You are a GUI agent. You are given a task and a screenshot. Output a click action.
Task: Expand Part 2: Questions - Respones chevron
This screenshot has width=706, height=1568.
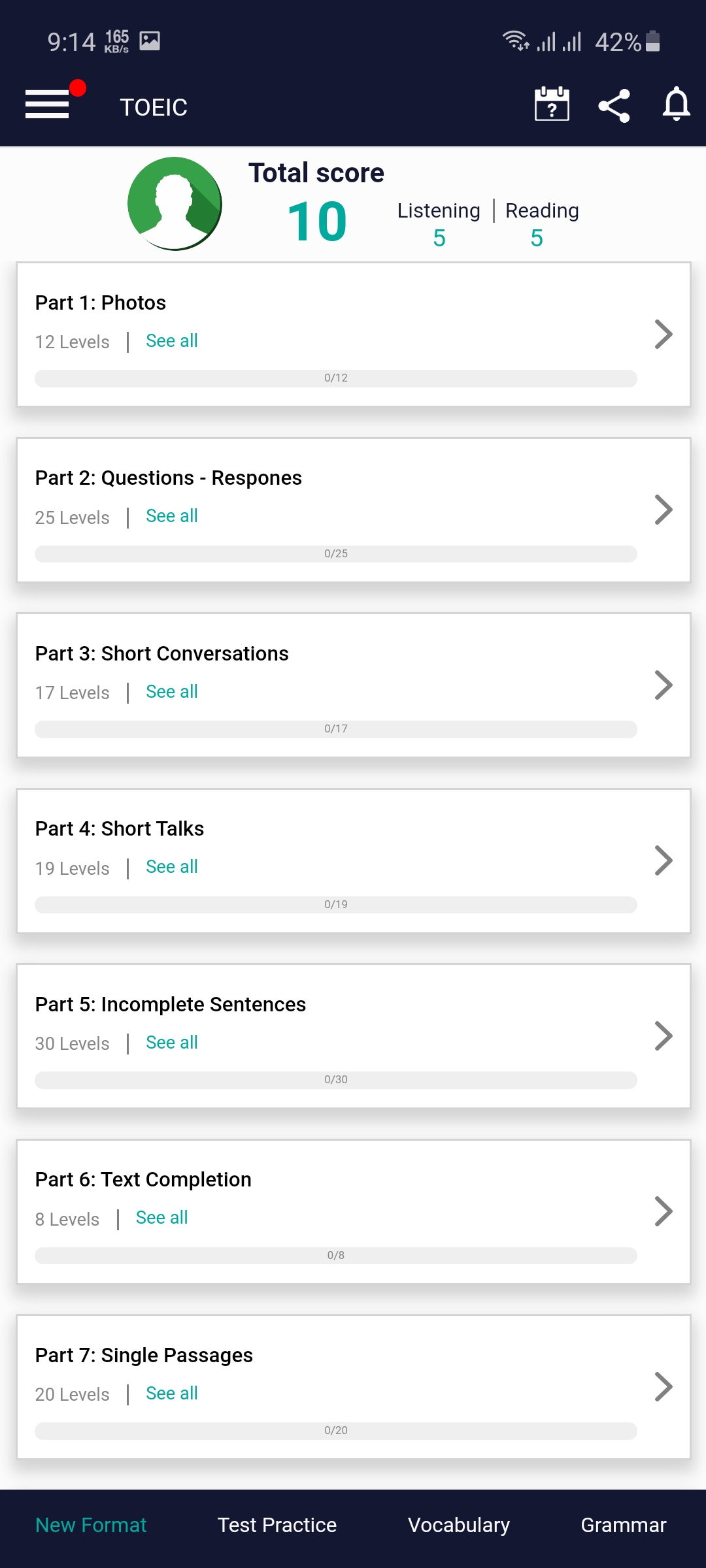[663, 510]
